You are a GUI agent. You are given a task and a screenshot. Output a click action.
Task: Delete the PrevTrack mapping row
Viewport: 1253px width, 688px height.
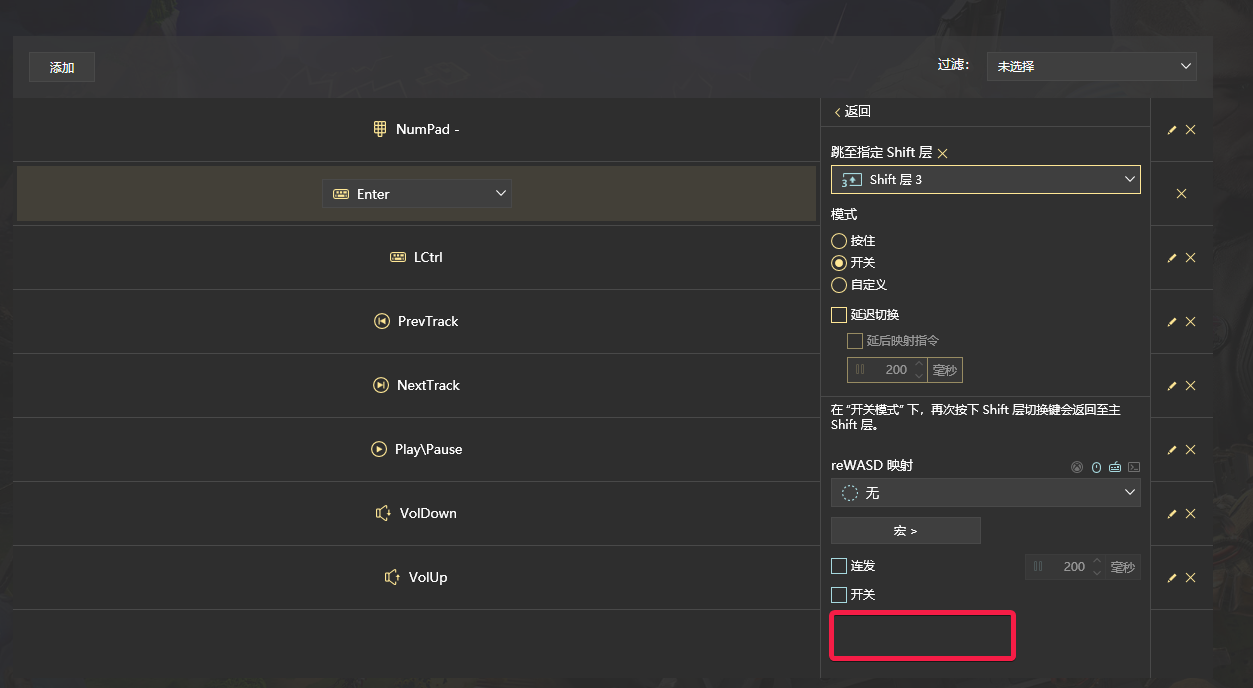pyautogui.click(x=1191, y=322)
